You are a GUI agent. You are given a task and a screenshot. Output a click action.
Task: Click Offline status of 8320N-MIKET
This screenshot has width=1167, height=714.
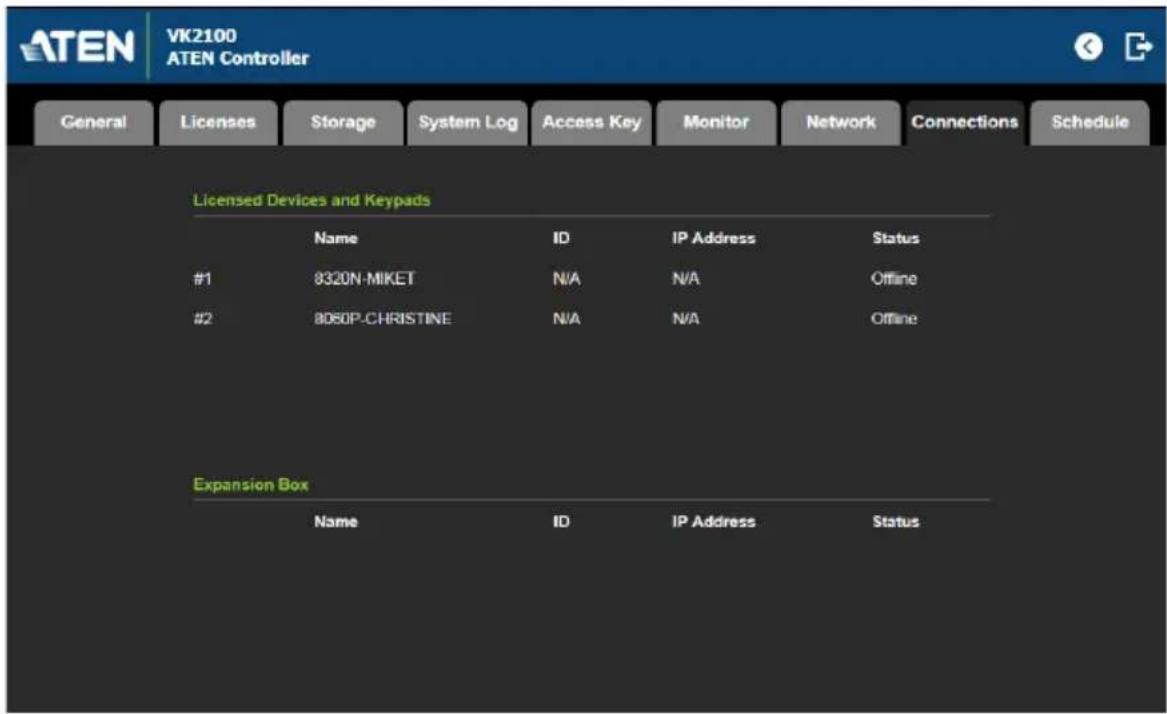(894, 278)
